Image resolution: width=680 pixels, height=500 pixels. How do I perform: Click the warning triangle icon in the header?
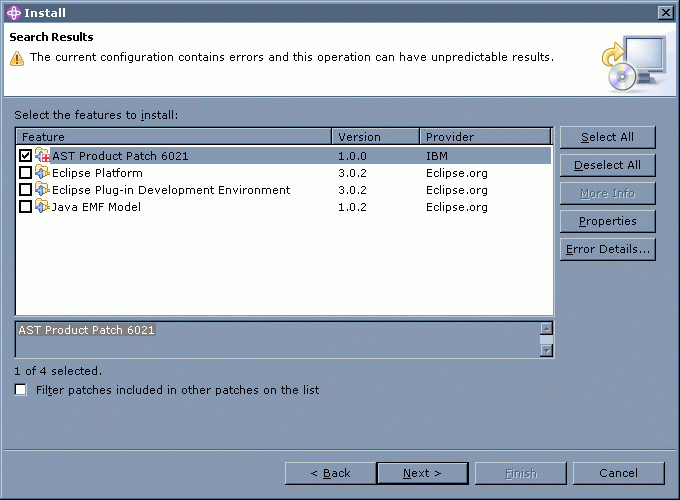pos(17,58)
